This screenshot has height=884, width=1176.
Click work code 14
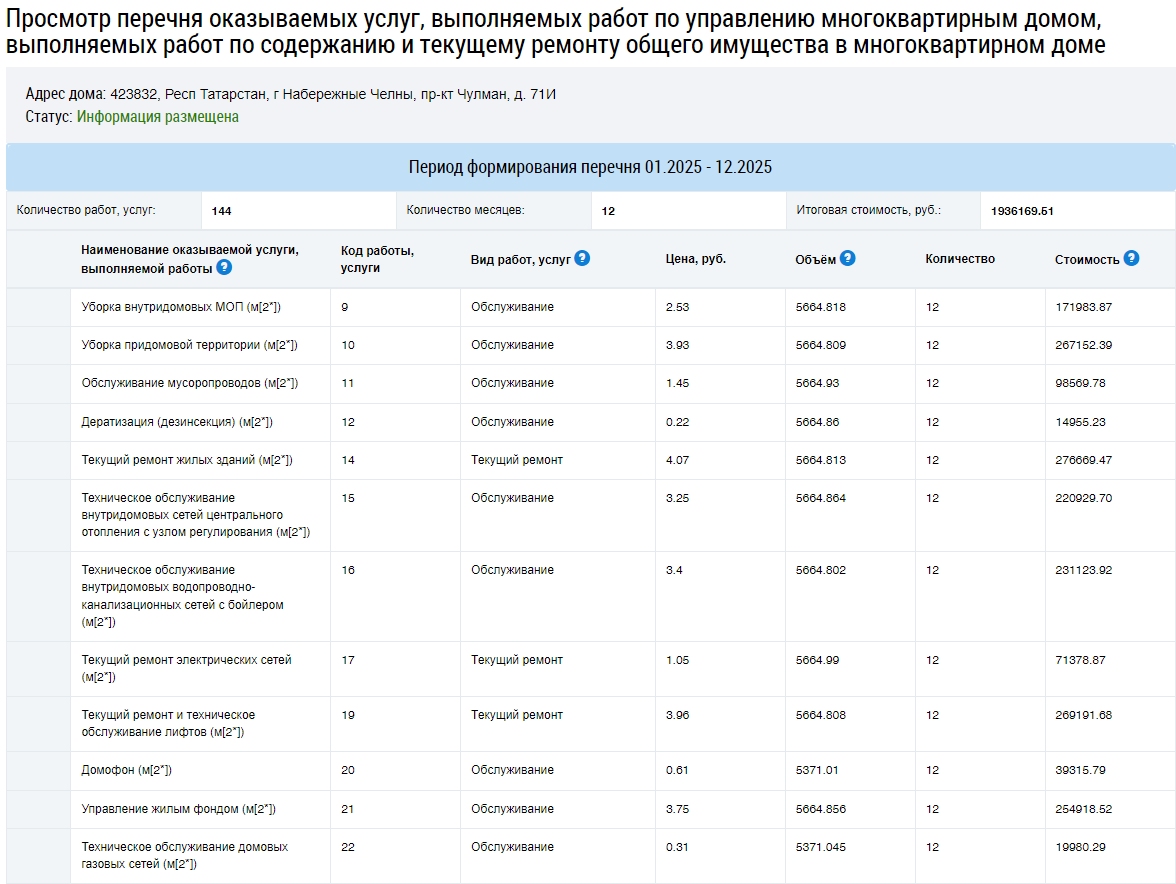pyautogui.click(x=348, y=460)
